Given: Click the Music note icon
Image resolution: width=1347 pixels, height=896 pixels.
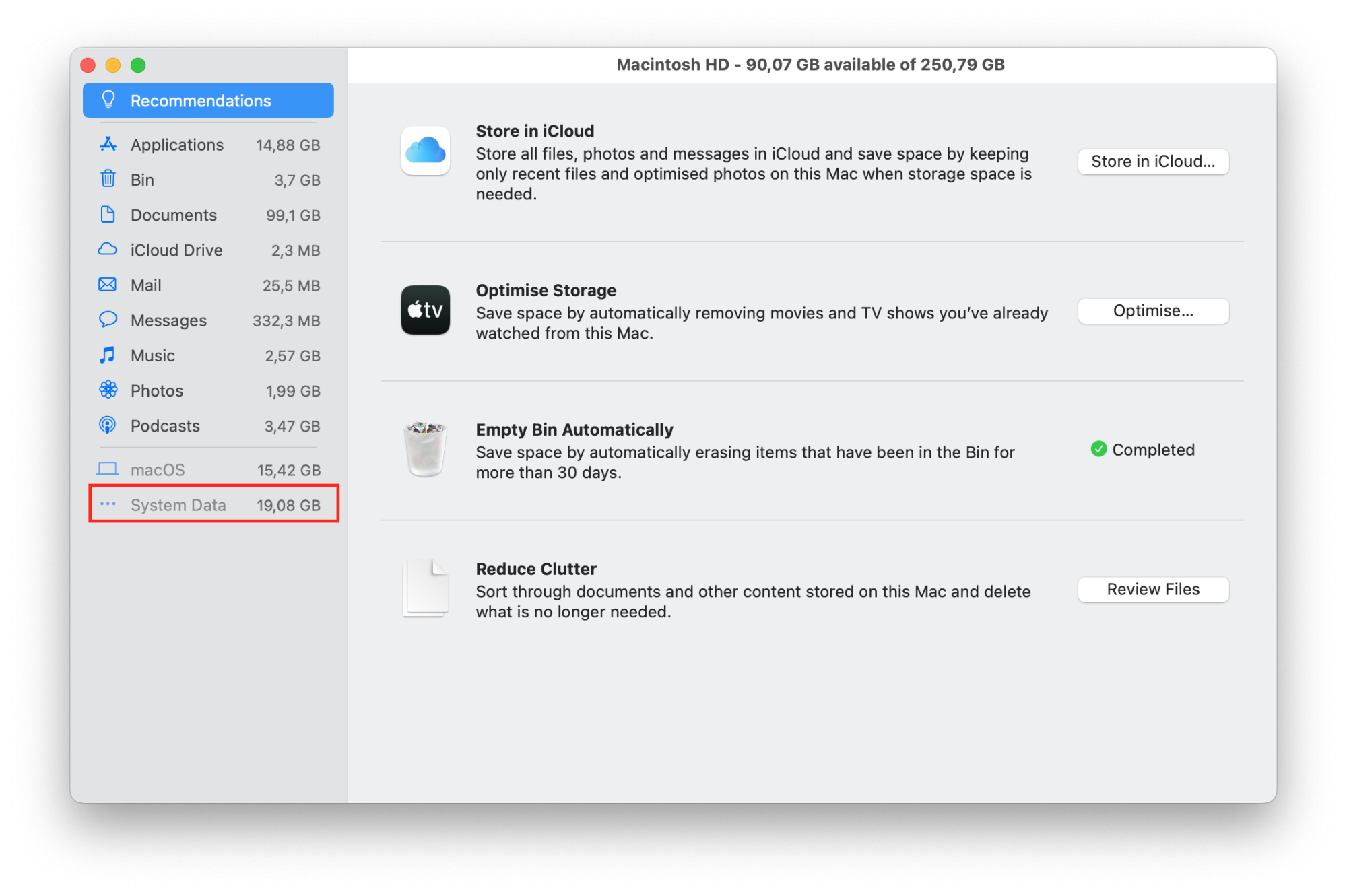Looking at the screenshot, I should point(108,355).
